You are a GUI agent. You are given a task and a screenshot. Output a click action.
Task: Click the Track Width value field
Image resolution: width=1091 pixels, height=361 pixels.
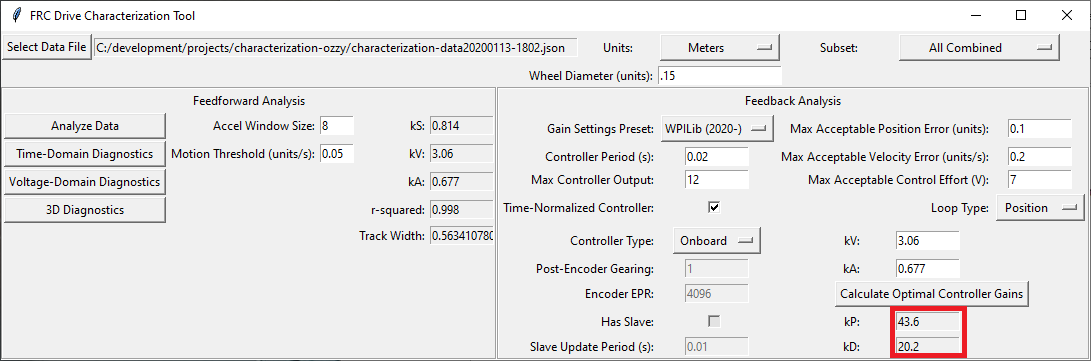[x=461, y=236]
